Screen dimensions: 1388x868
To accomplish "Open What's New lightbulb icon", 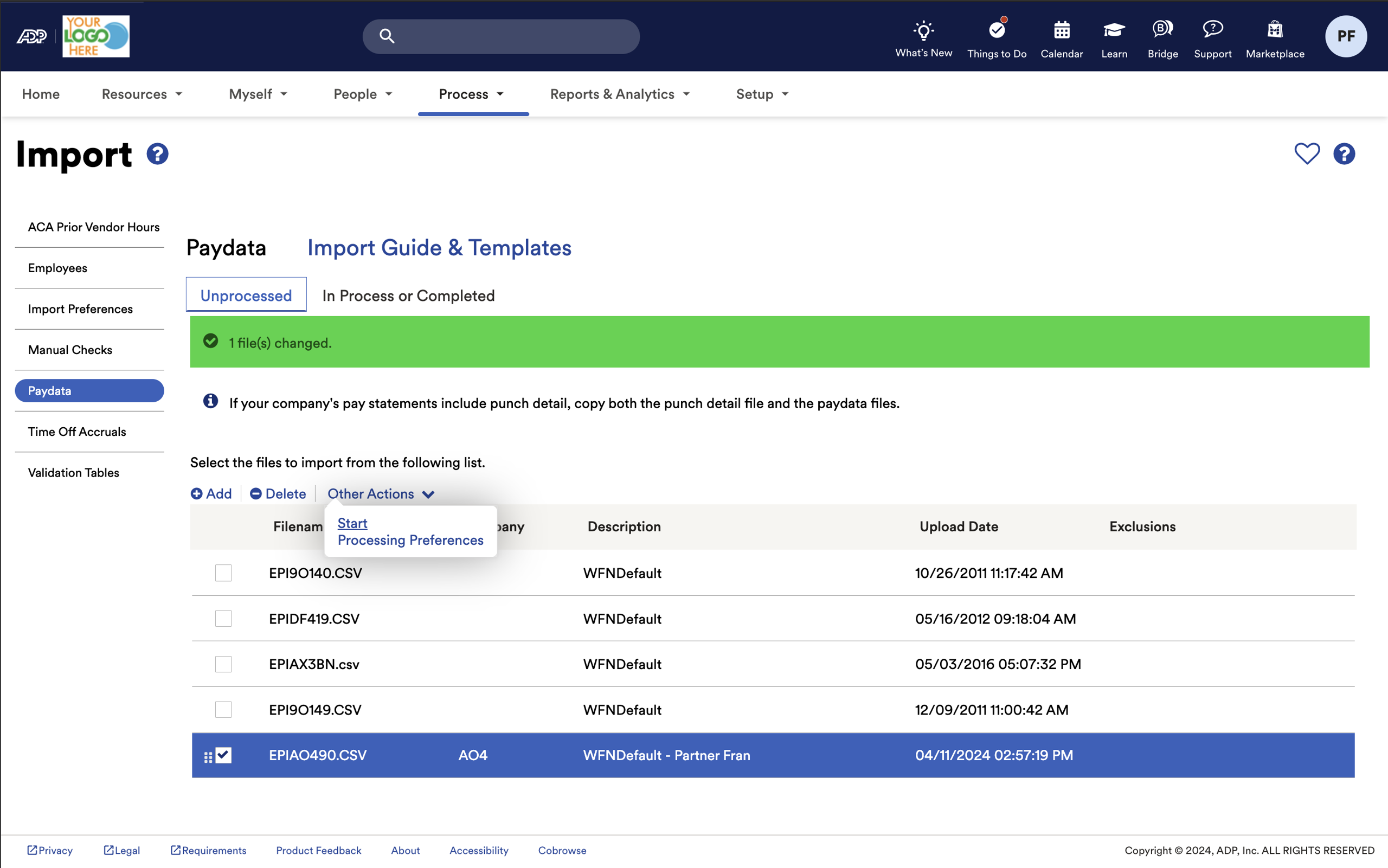I will (x=923, y=30).
